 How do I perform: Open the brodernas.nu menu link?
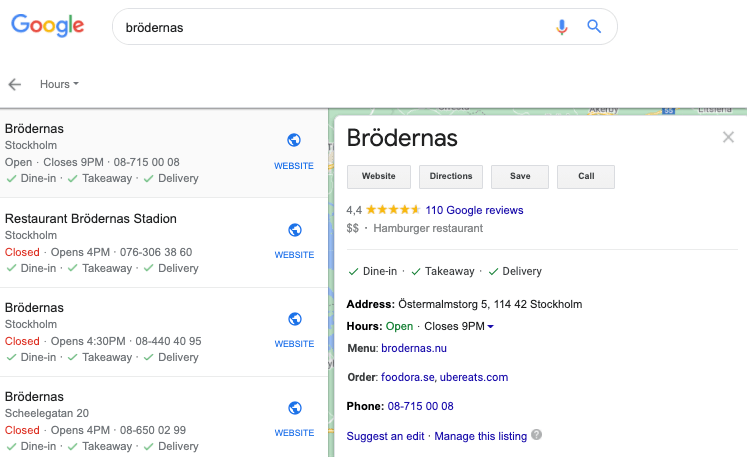click(414, 348)
